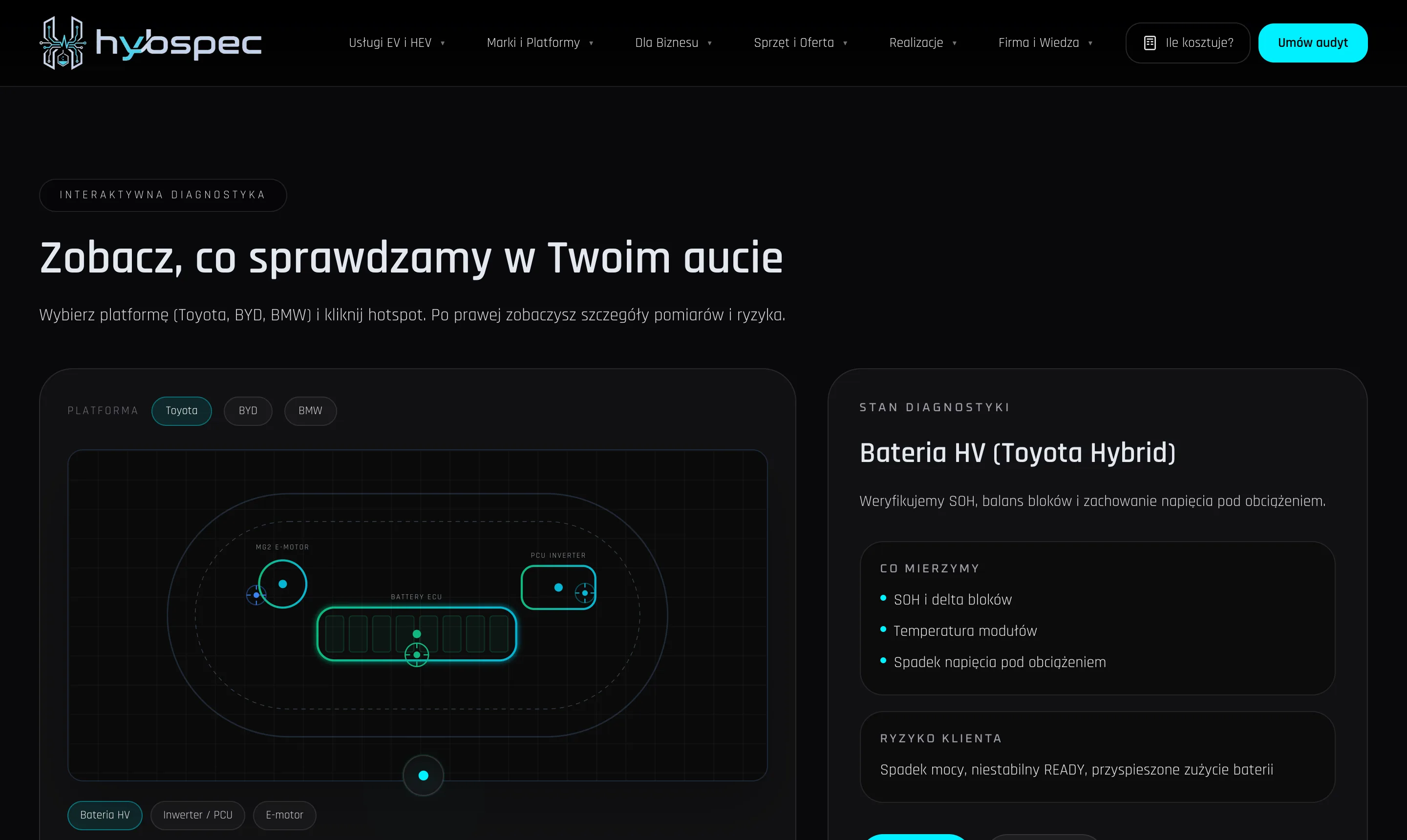
Task: Open the Marki i Platformy dropdown
Action: click(540, 43)
